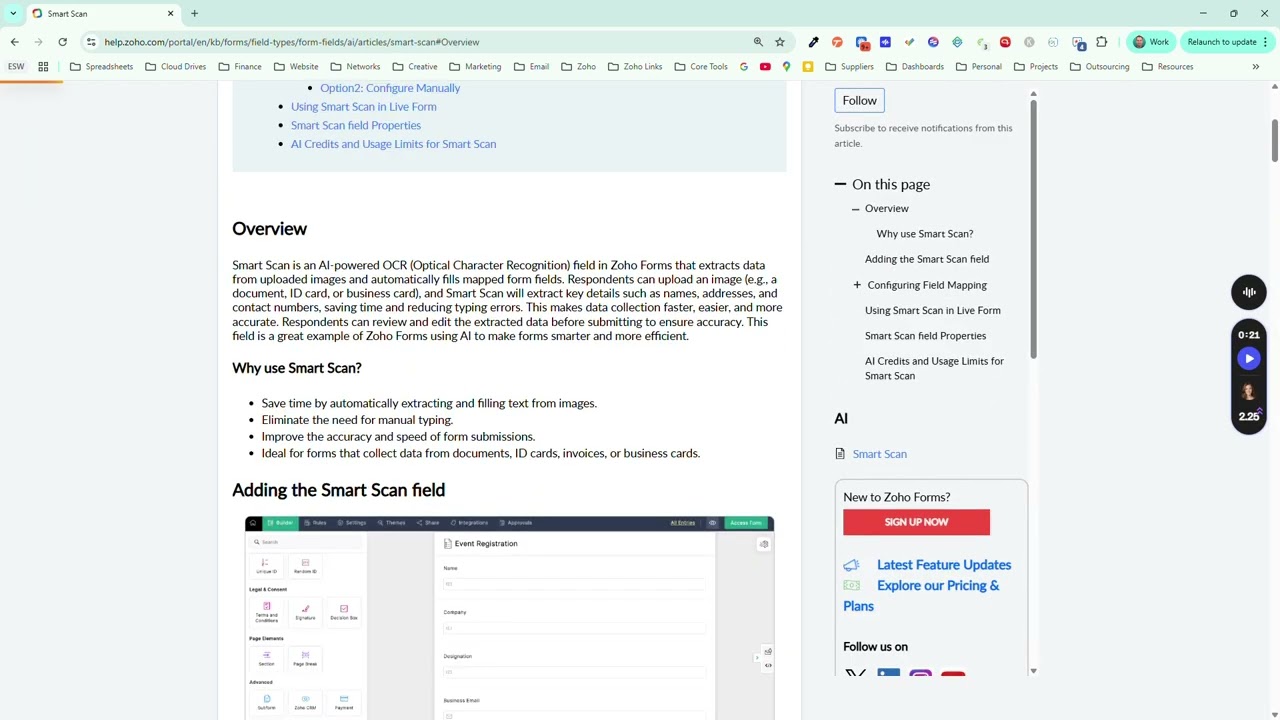Click the audio waveform icon on recorder widget
The image size is (1280, 720).
[1249, 292]
